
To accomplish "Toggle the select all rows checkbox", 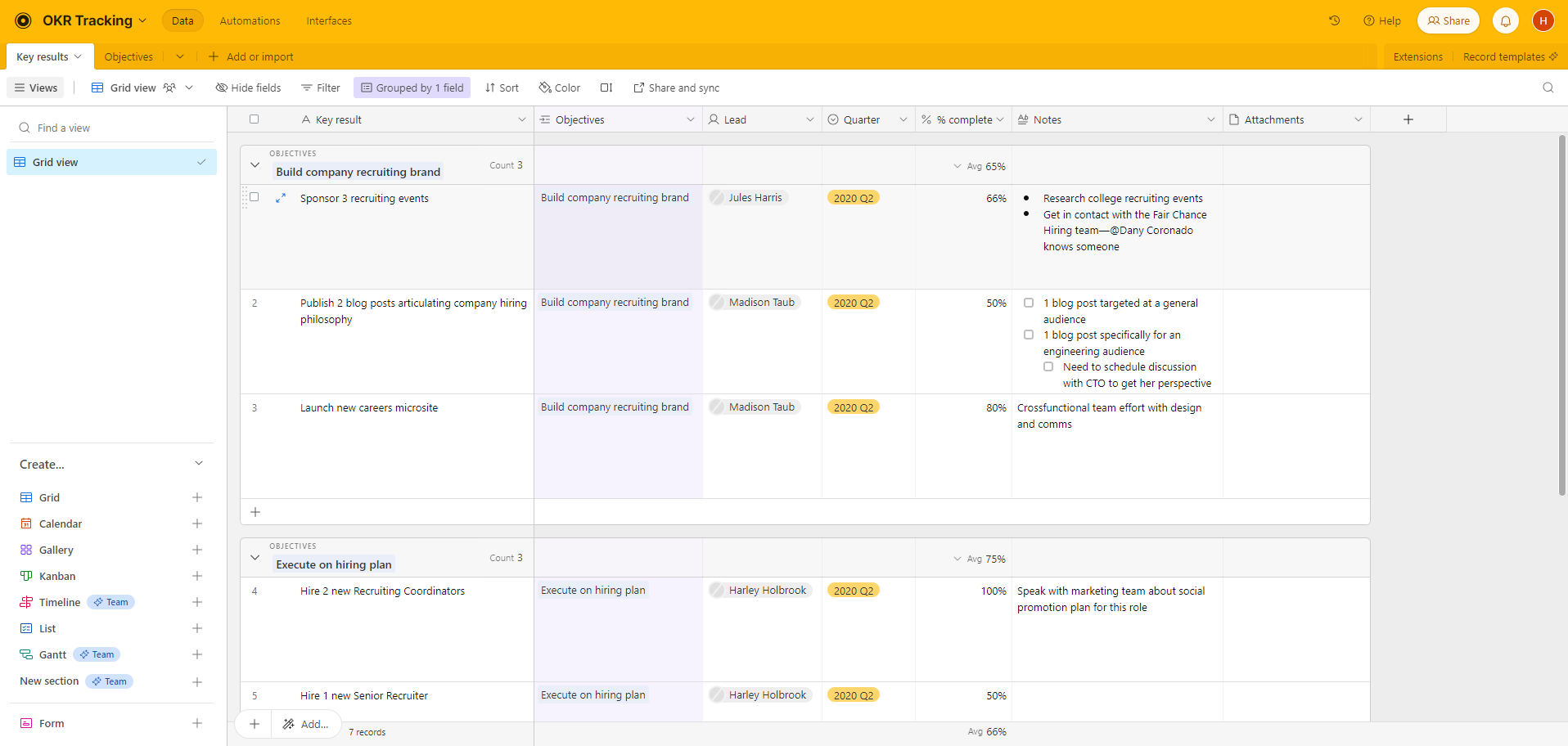I will point(255,119).
